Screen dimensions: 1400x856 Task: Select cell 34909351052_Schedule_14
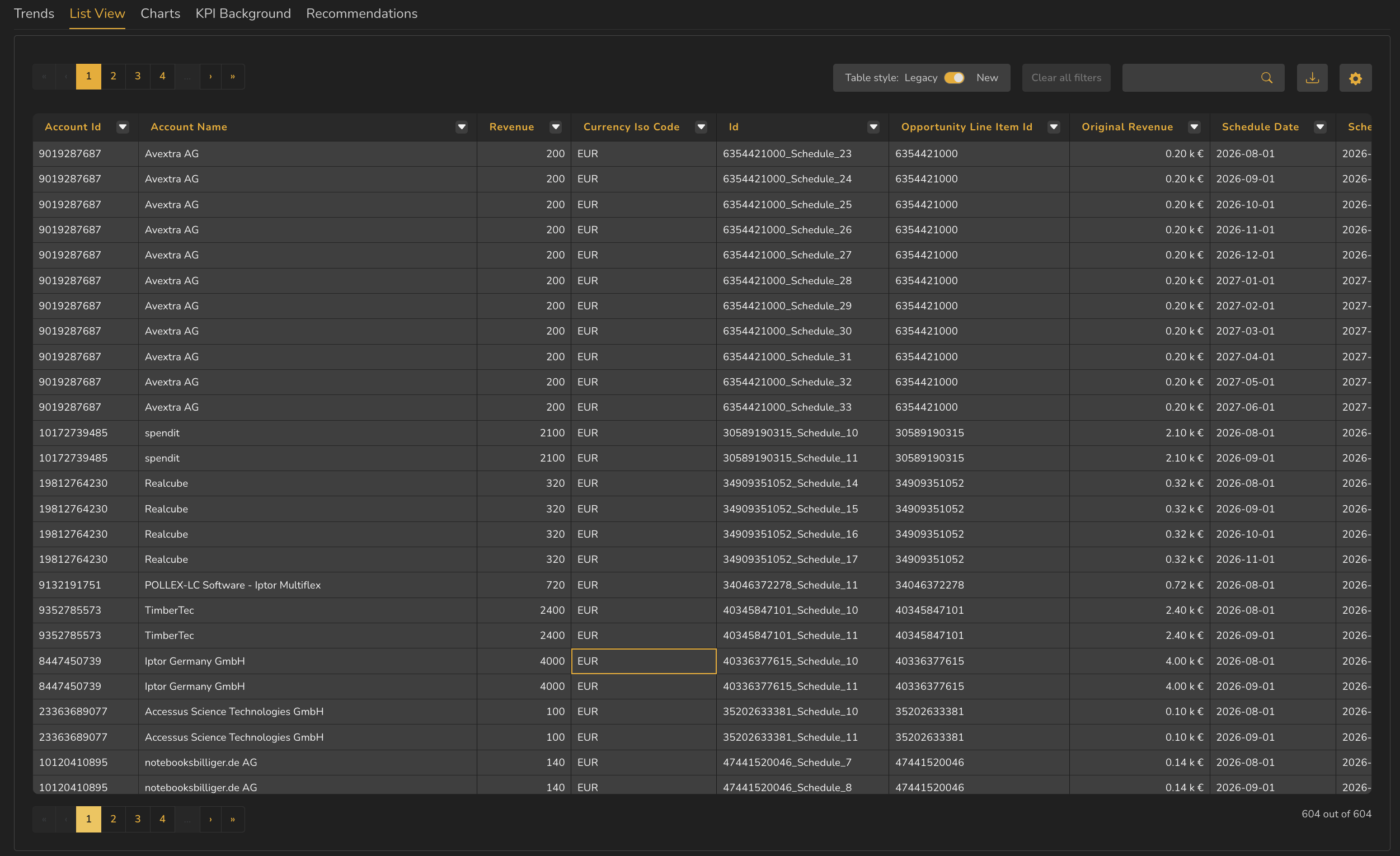tap(802, 483)
